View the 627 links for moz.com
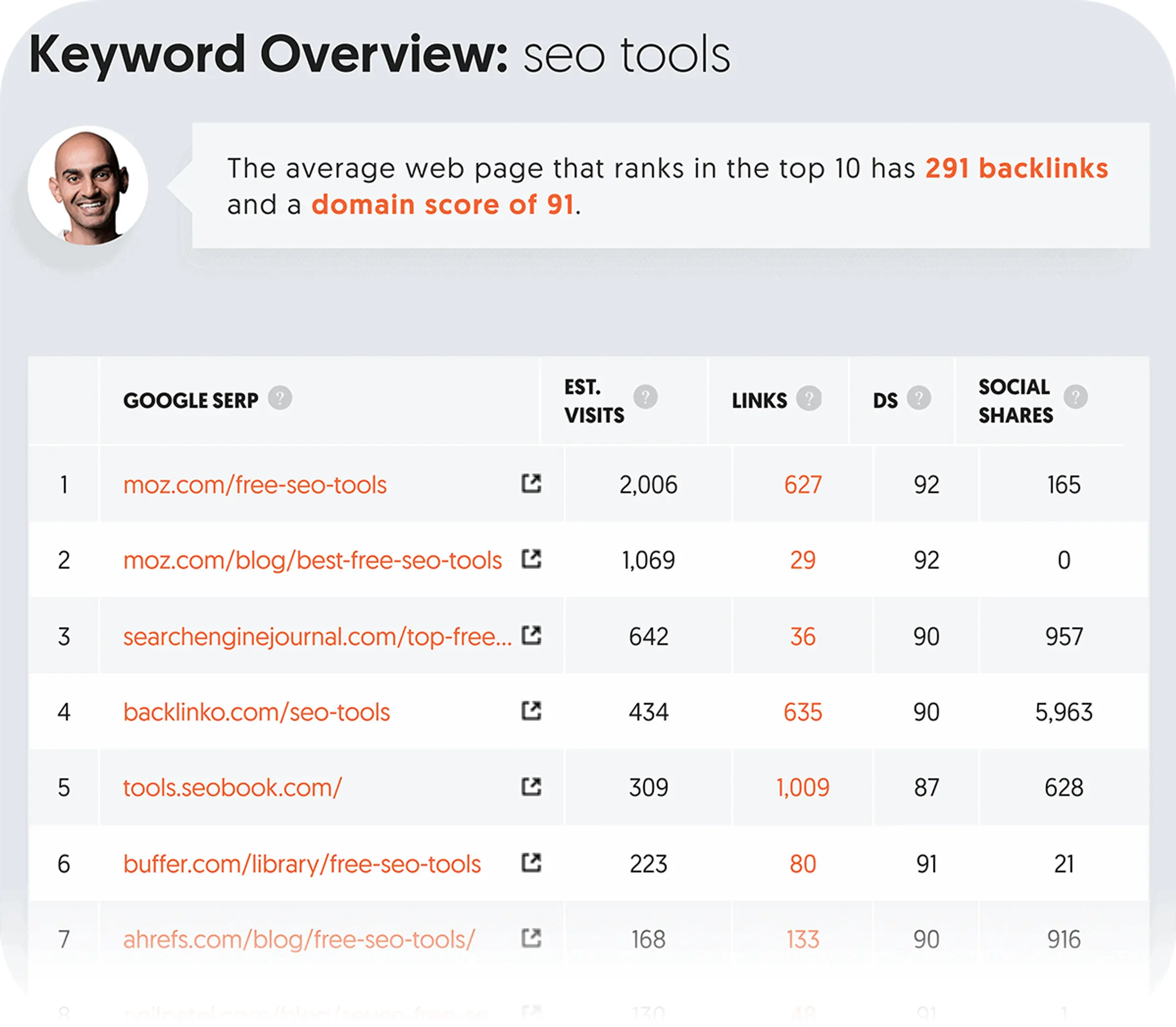Screen dimensions: 1176x1027 pyautogui.click(x=802, y=485)
